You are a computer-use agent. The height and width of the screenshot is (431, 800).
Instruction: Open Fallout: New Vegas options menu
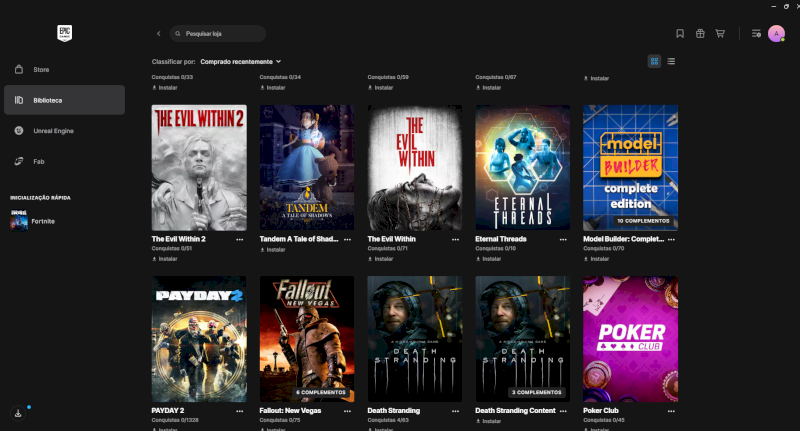pyautogui.click(x=347, y=411)
